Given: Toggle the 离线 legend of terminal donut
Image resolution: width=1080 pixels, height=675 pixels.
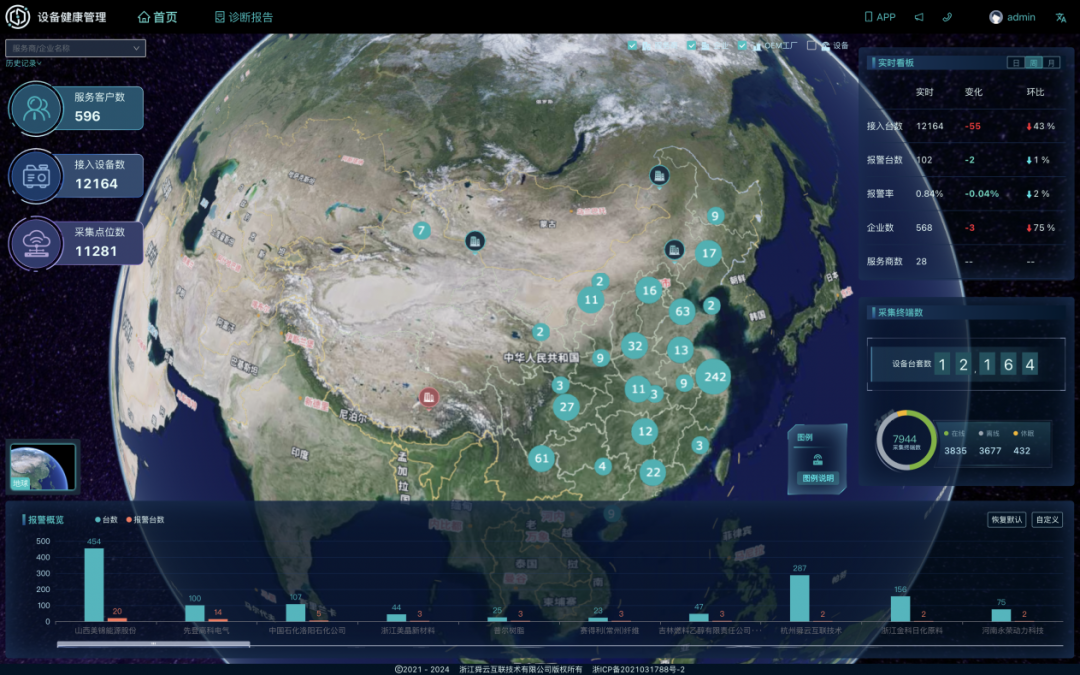Looking at the screenshot, I should click(x=989, y=433).
